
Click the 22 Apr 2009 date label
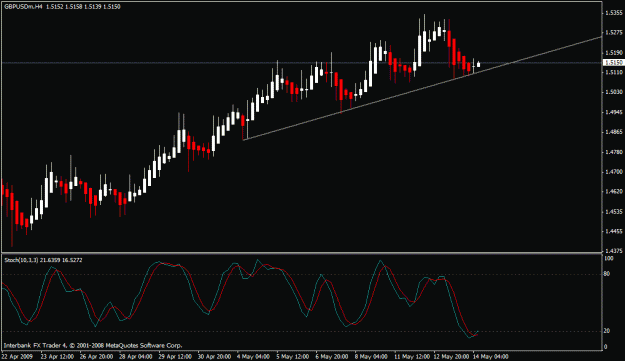click(18, 356)
